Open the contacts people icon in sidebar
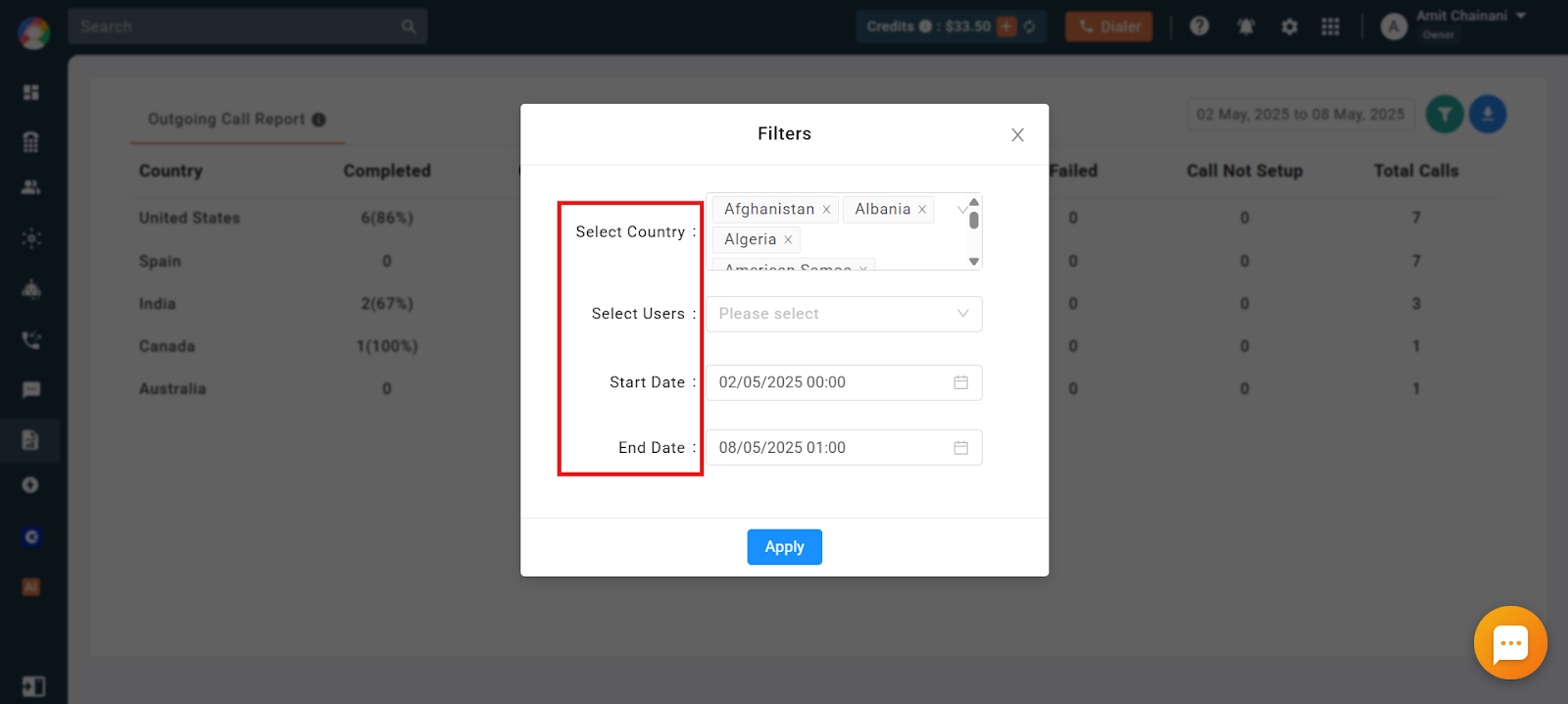1568x704 pixels. pos(31,186)
